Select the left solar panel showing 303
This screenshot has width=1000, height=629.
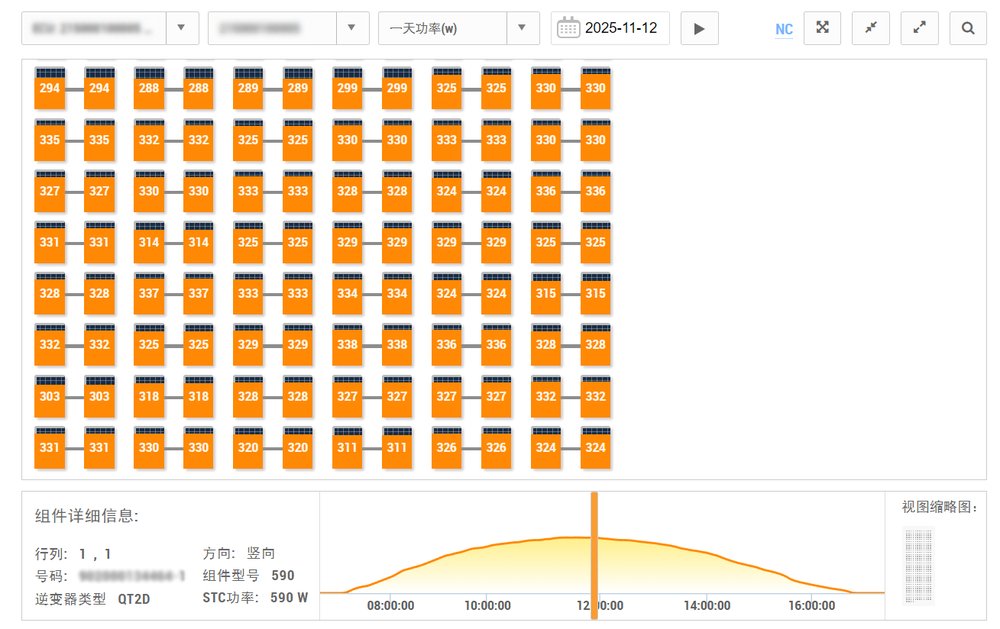50,397
